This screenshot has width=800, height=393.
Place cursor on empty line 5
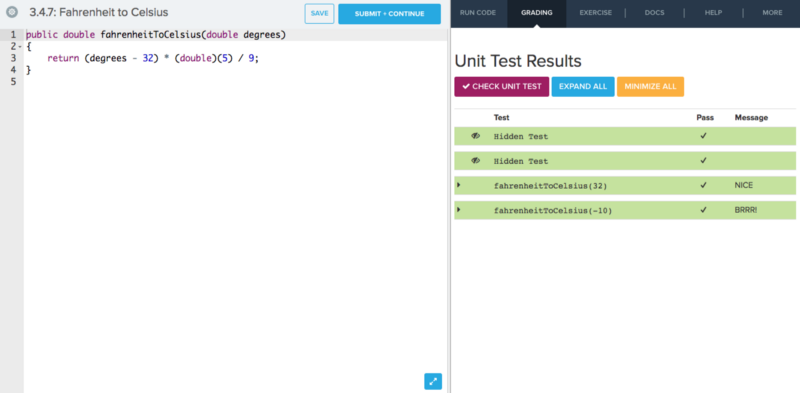[x=235, y=82]
